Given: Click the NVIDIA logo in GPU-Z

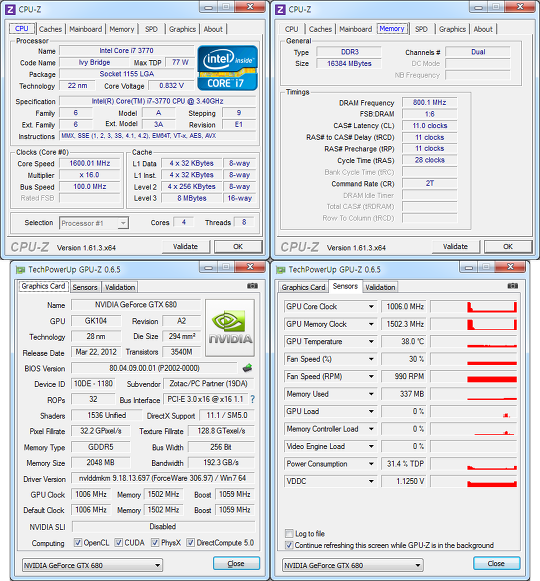Looking at the screenshot, I should point(230,328).
